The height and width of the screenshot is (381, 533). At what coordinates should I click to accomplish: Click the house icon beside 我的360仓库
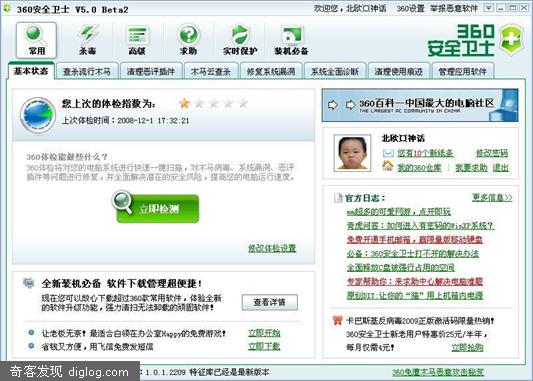388,166
